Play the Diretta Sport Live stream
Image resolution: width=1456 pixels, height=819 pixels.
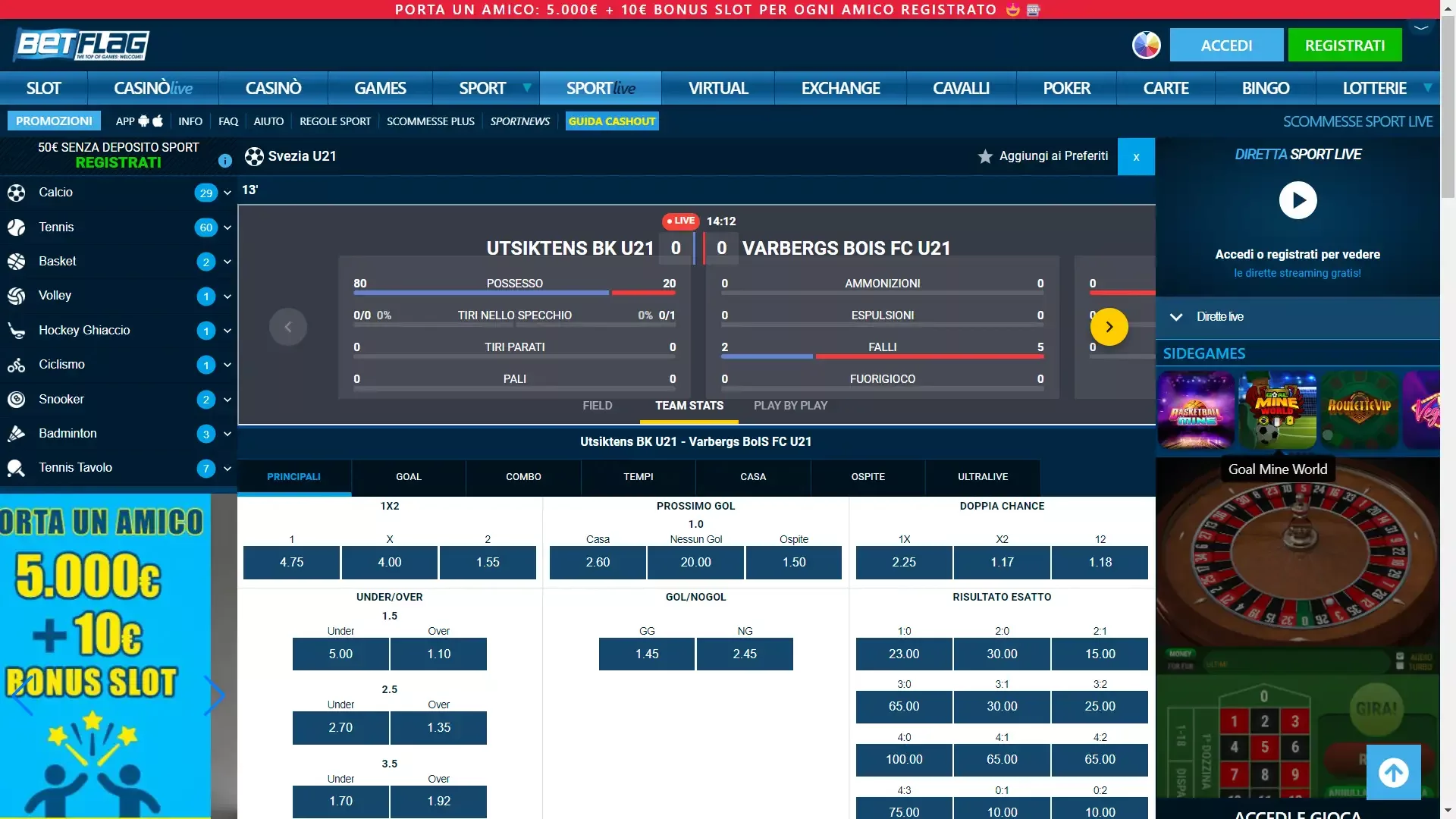click(x=1298, y=200)
